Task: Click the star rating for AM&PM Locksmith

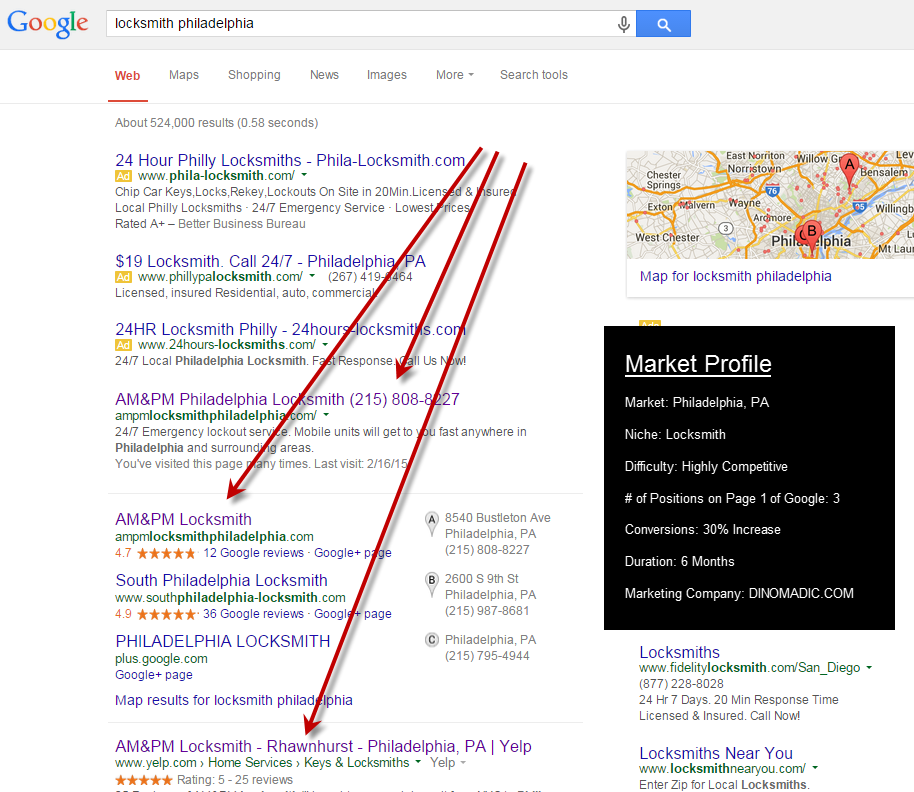Action: point(165,553)
